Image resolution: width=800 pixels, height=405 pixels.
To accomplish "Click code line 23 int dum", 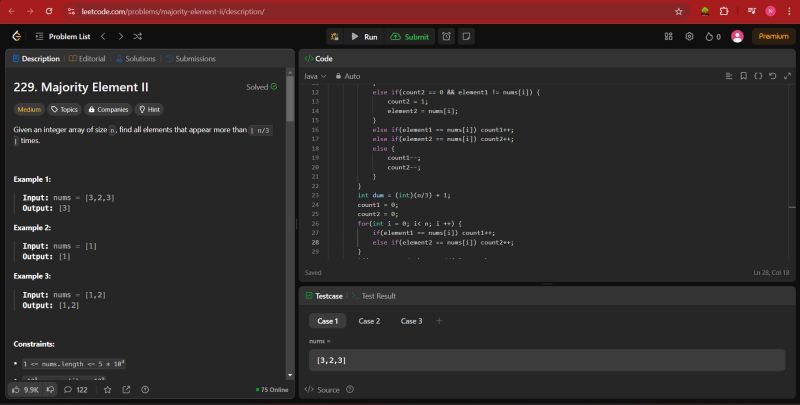I will pyautogui.click(x=404, y=195).
